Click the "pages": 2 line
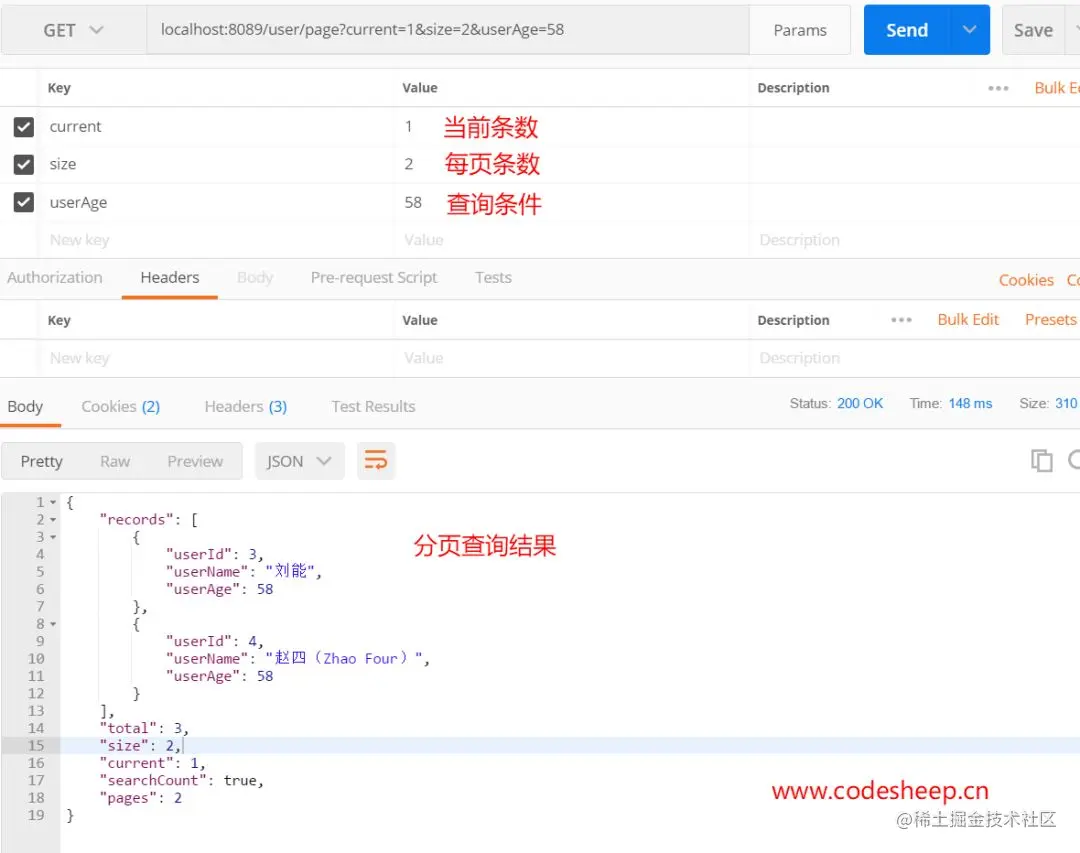The width and height of the screenshot is (1080, 853). pos(141,798)
